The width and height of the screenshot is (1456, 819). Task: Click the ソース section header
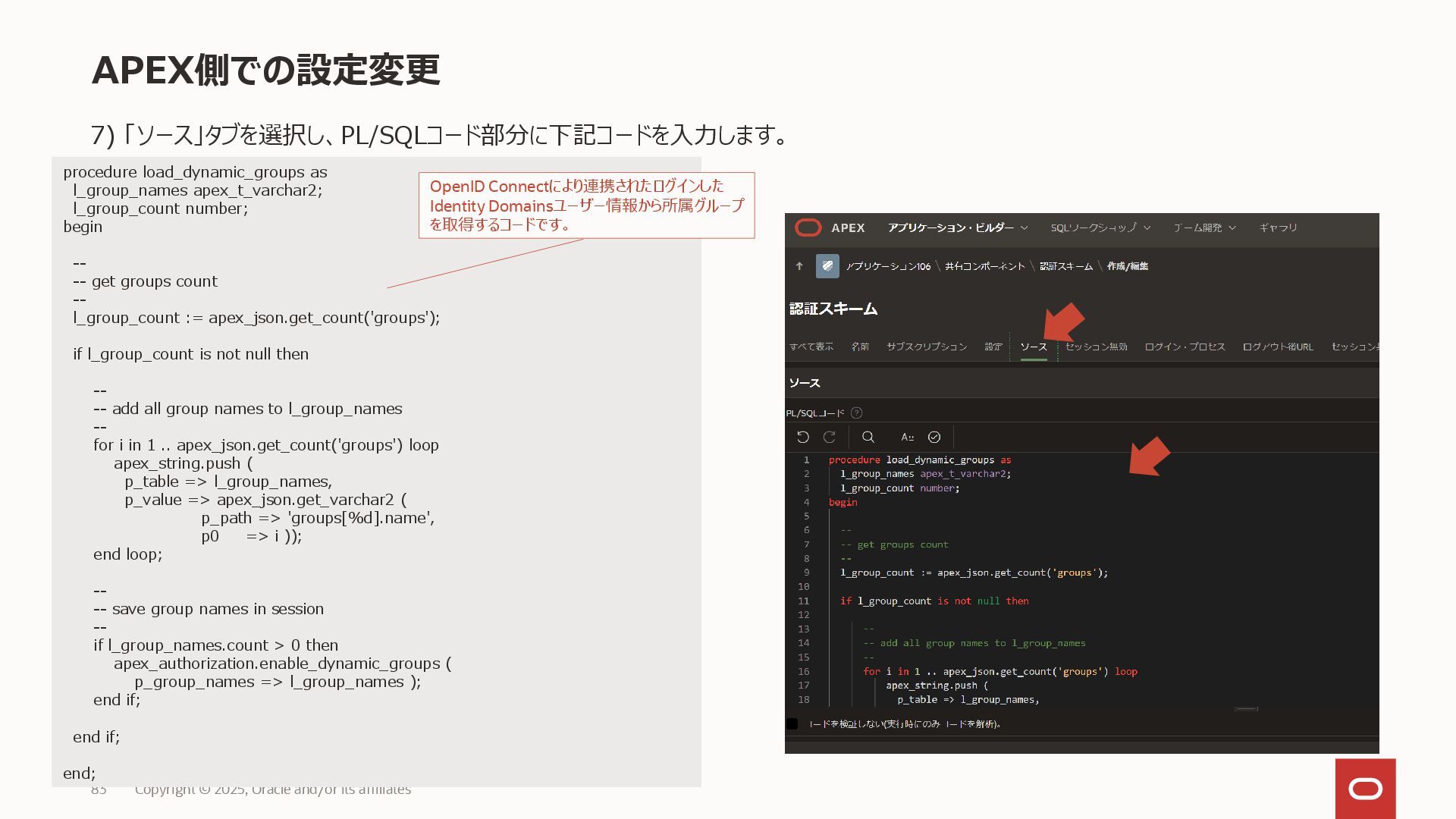click(x=804, y=383)
